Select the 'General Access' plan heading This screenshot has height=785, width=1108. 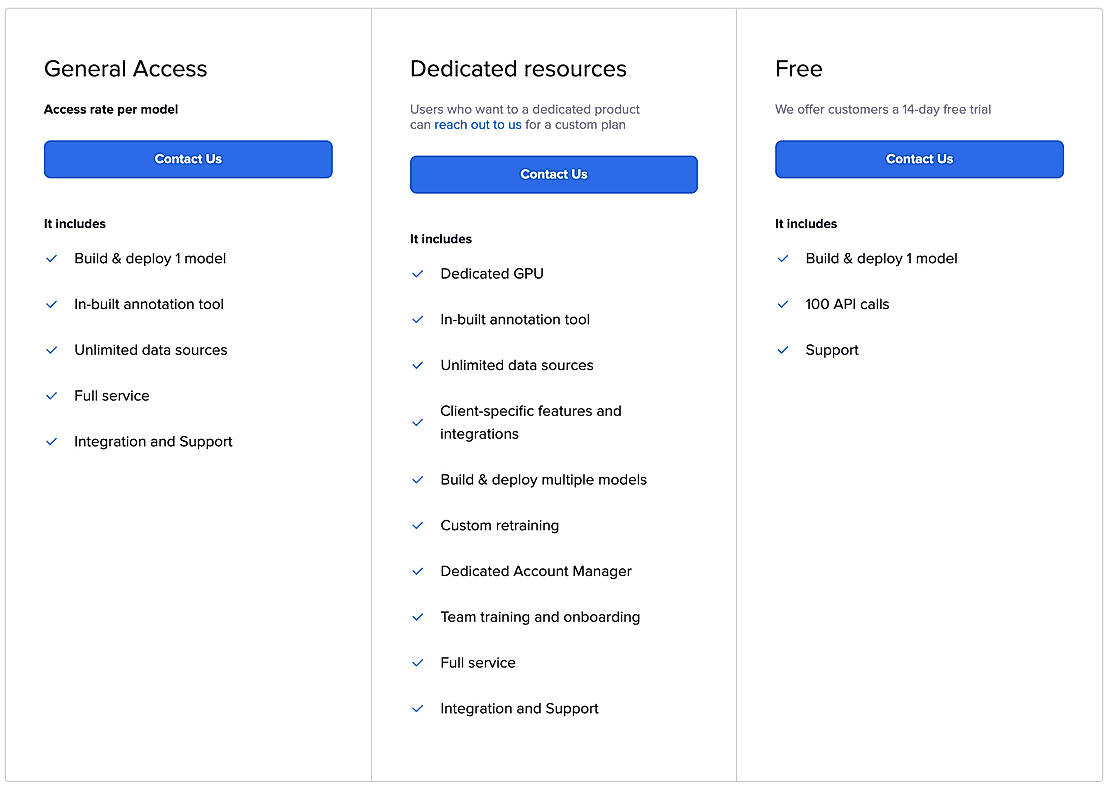point(125,69)
